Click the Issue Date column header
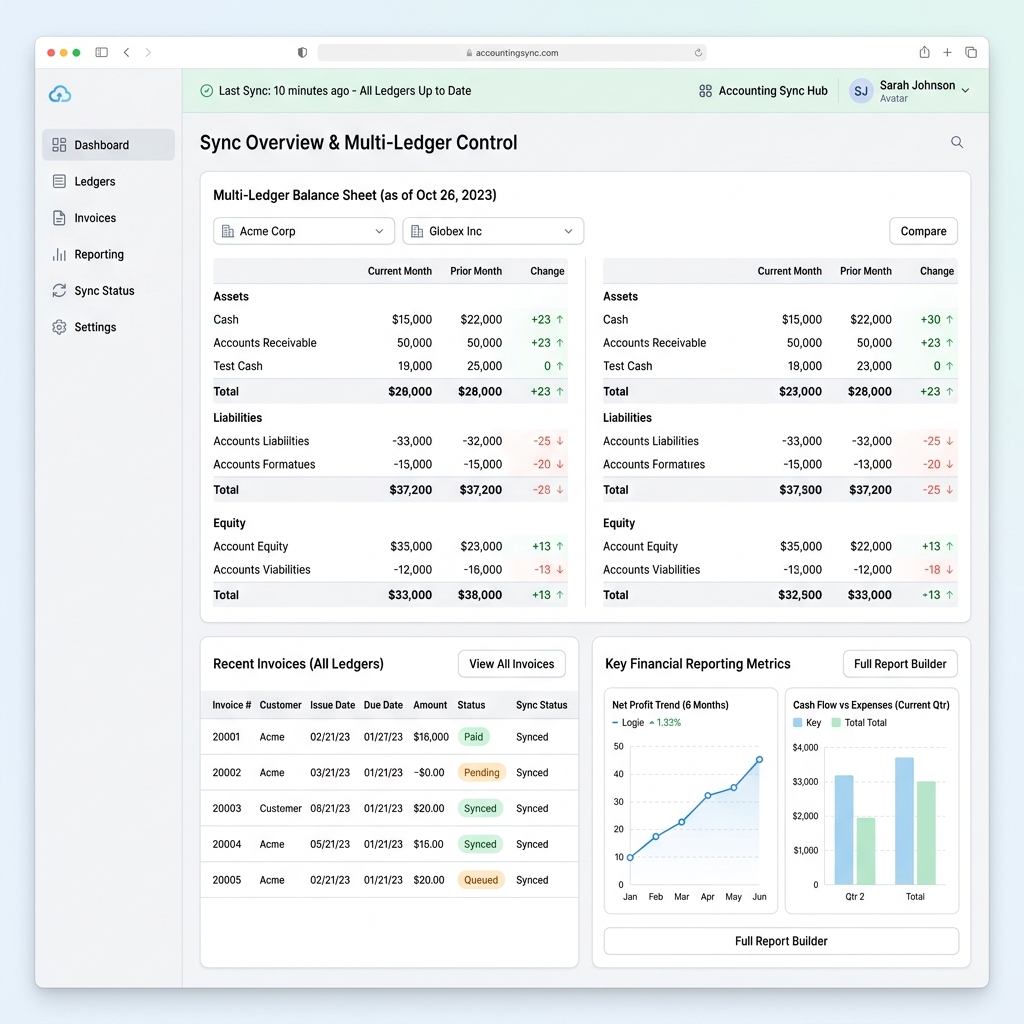The image size is (1024, 1024). (x=332, y=705)
